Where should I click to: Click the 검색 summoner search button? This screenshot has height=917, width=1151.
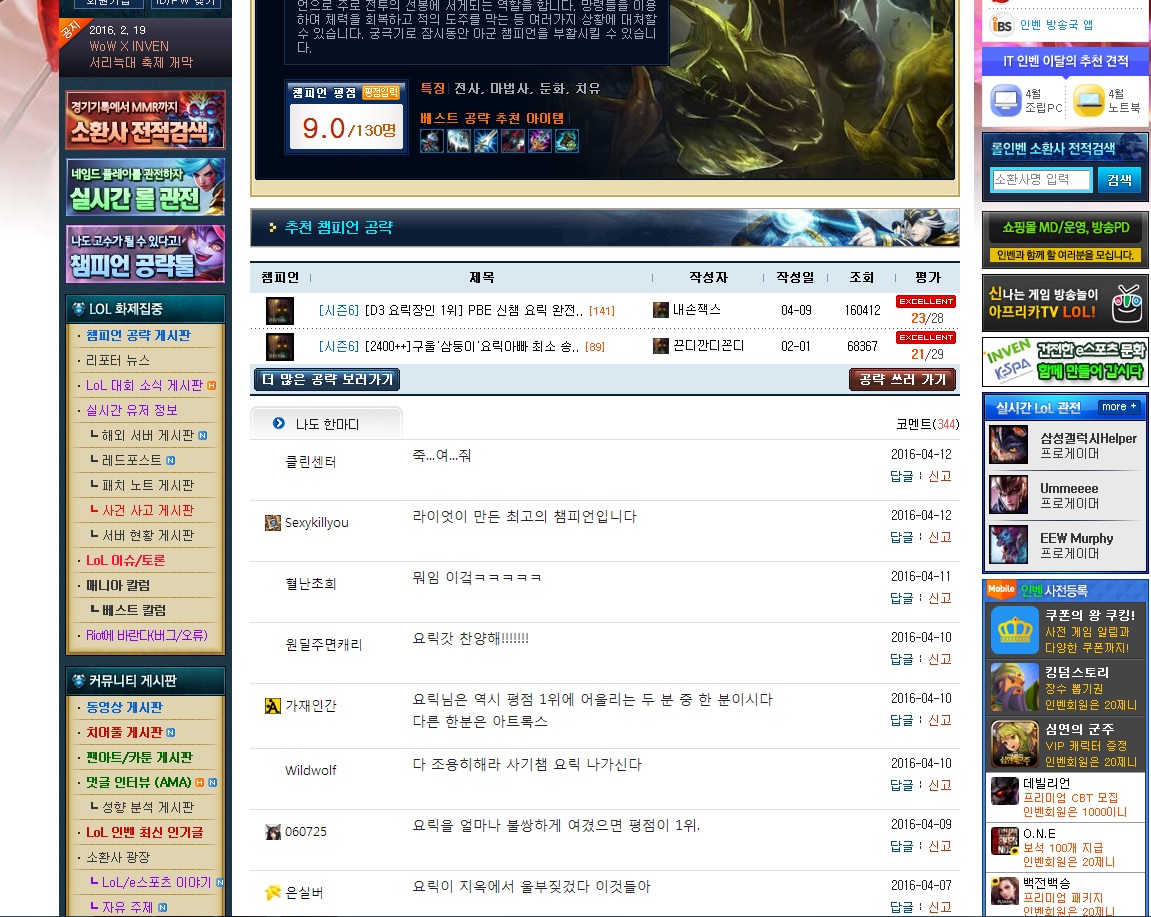(x=1119, y=180)
